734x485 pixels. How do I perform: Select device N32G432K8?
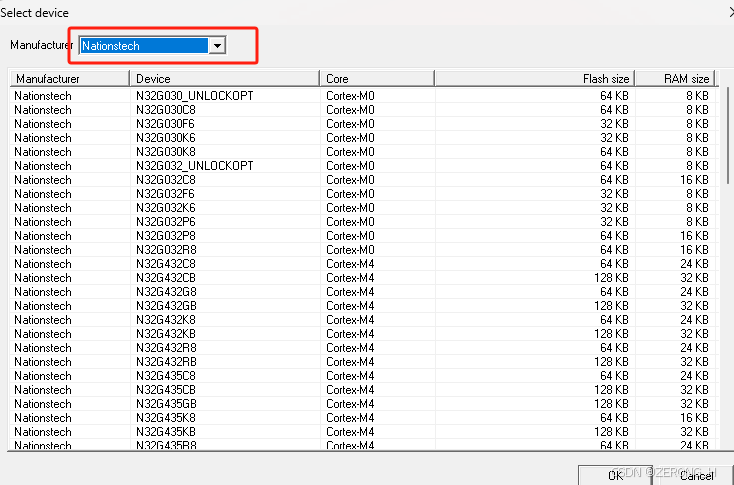(166, 320)
